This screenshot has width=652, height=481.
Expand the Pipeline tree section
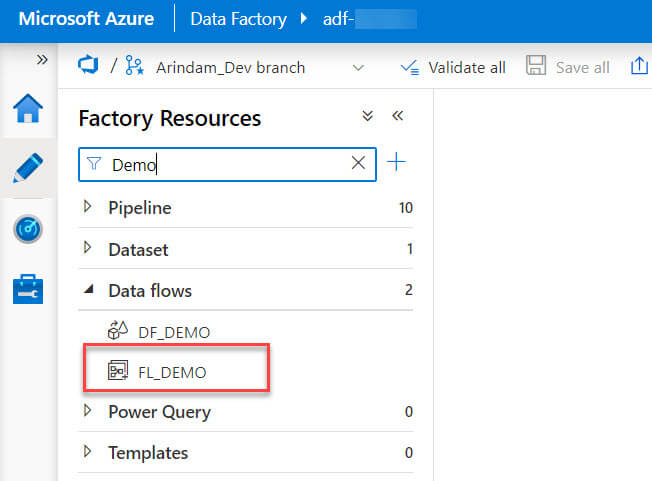pos(88,207)
